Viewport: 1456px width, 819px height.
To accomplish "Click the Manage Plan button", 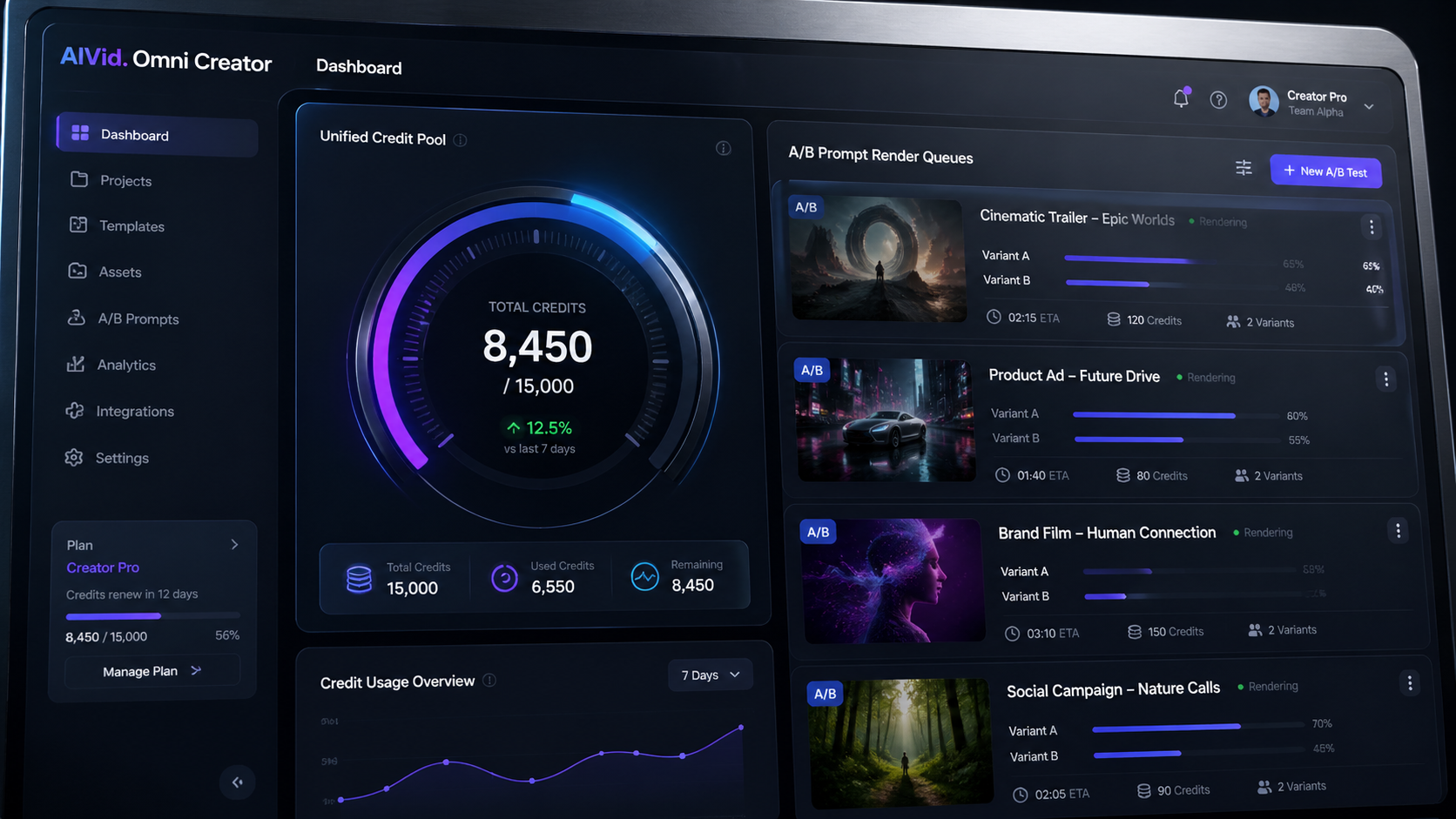I will 152,671.
